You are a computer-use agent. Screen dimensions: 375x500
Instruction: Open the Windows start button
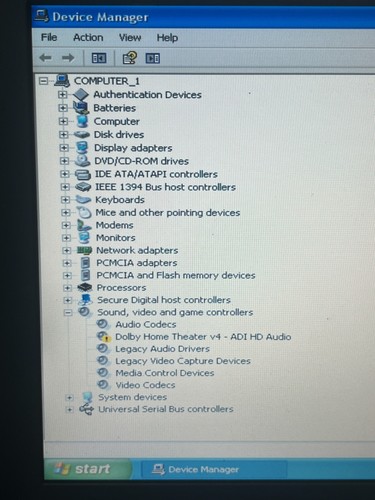click(87, 469)
